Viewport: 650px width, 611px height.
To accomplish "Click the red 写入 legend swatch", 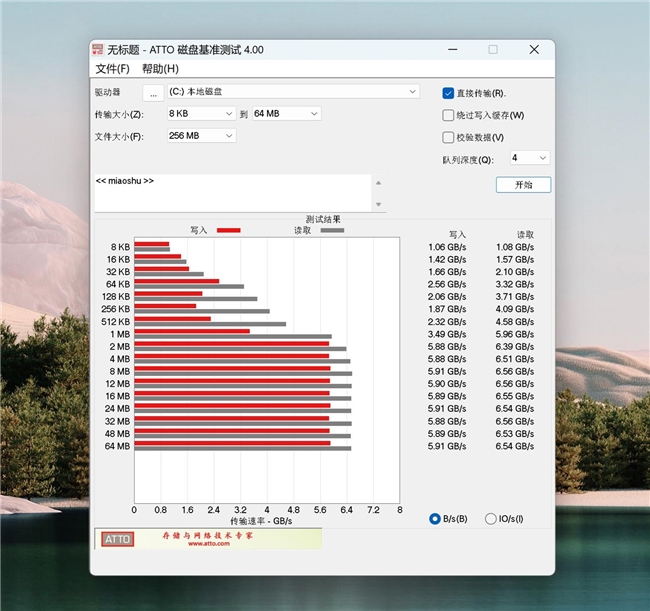I will click(x=228, y=230).
